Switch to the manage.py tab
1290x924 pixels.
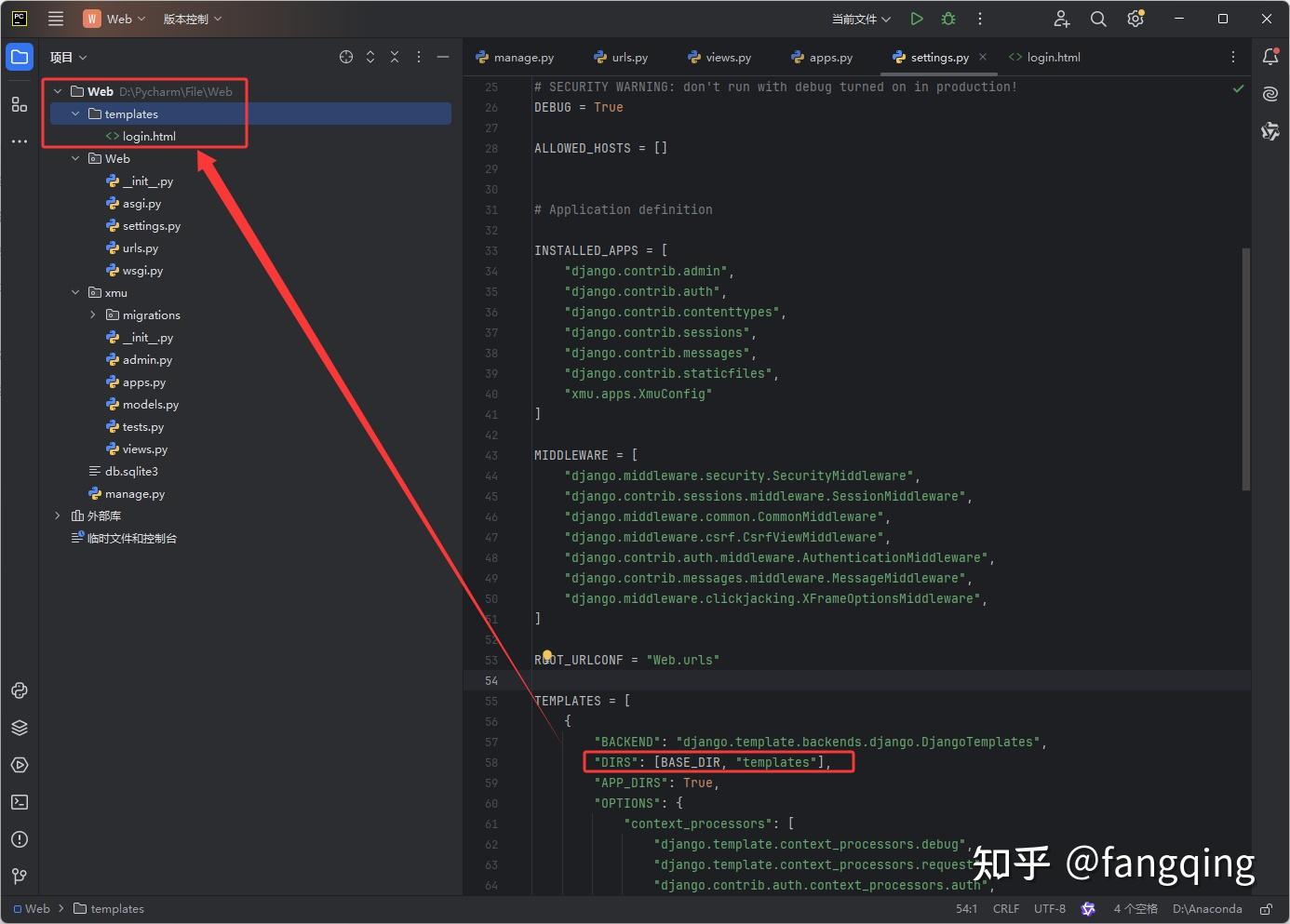tap(515, 57)
